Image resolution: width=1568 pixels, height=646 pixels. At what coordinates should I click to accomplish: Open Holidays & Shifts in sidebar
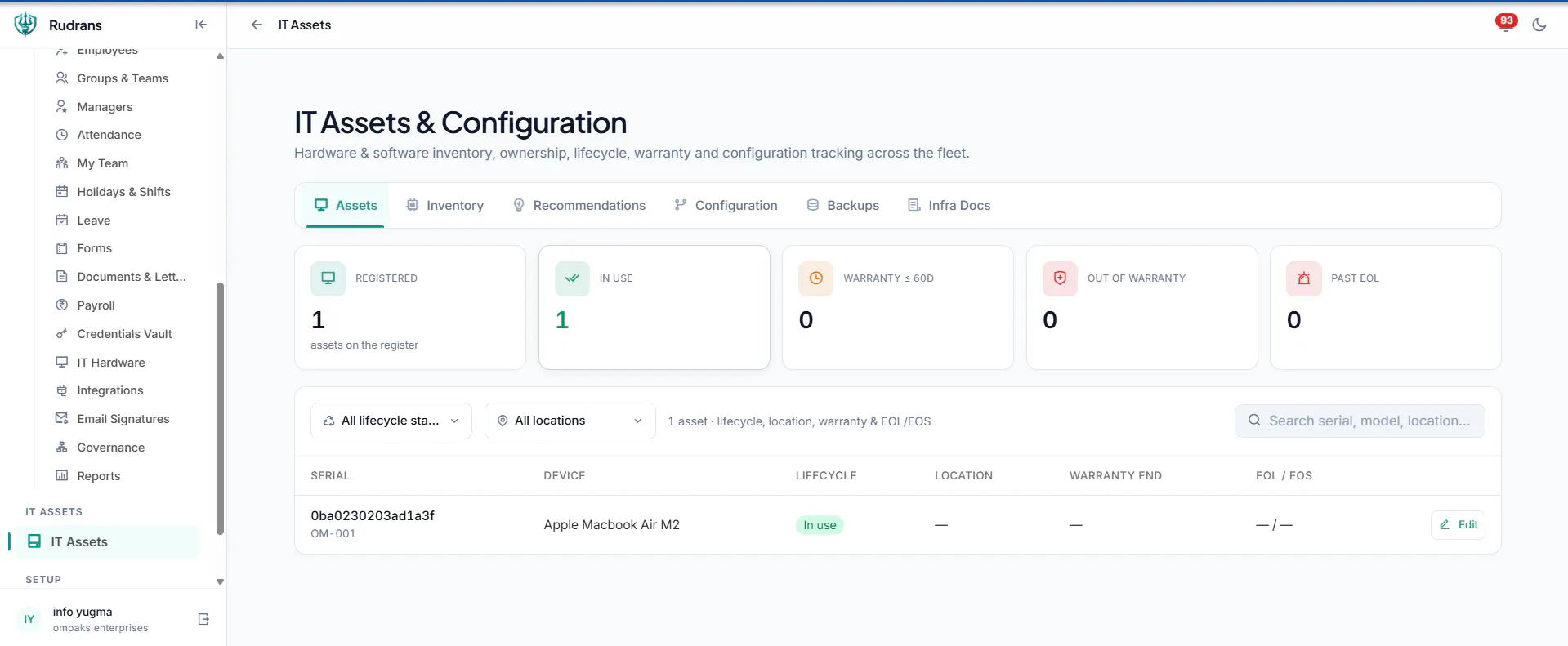coord(123,192)
